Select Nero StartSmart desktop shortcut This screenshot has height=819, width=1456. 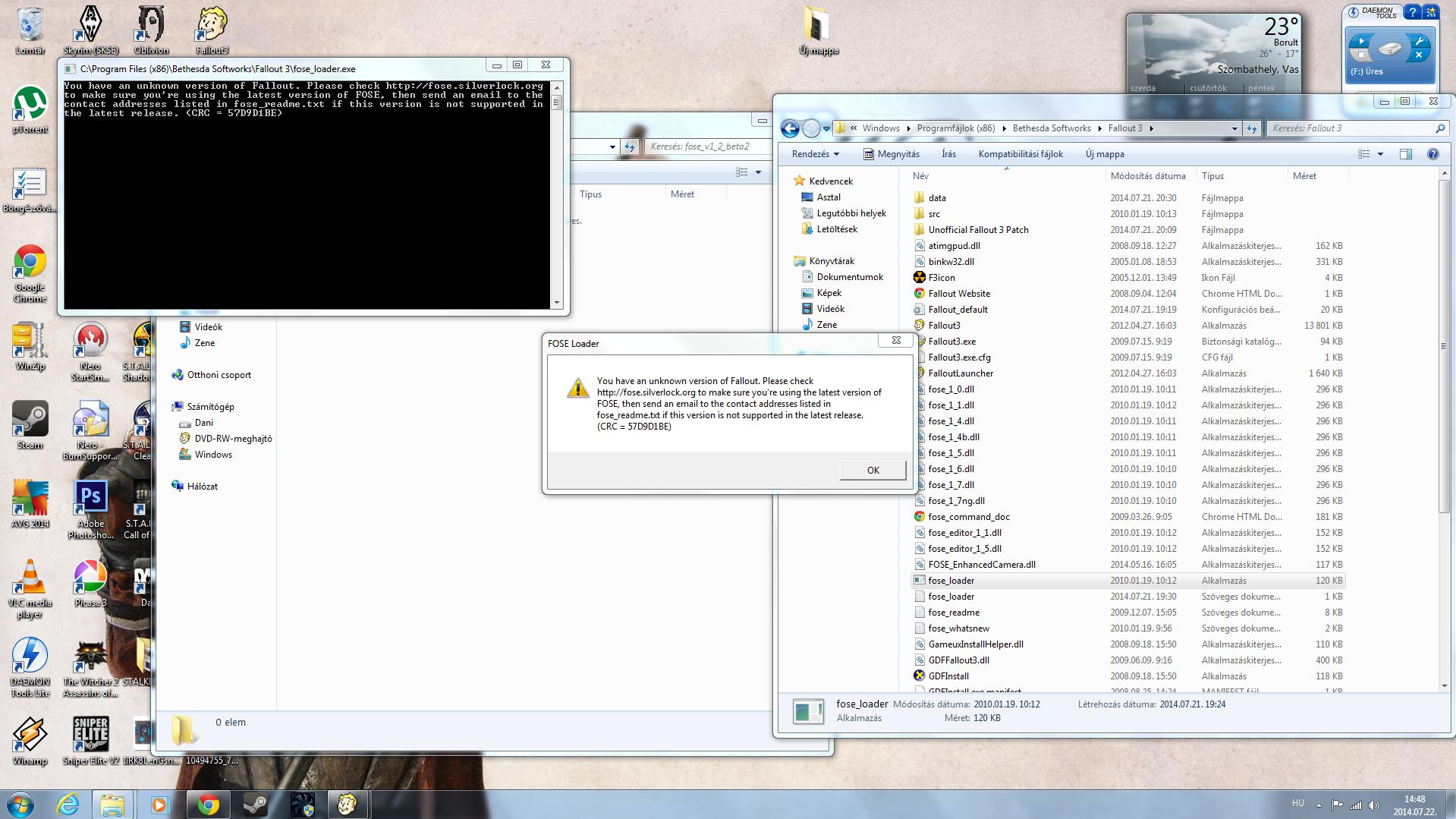[90, 352]
